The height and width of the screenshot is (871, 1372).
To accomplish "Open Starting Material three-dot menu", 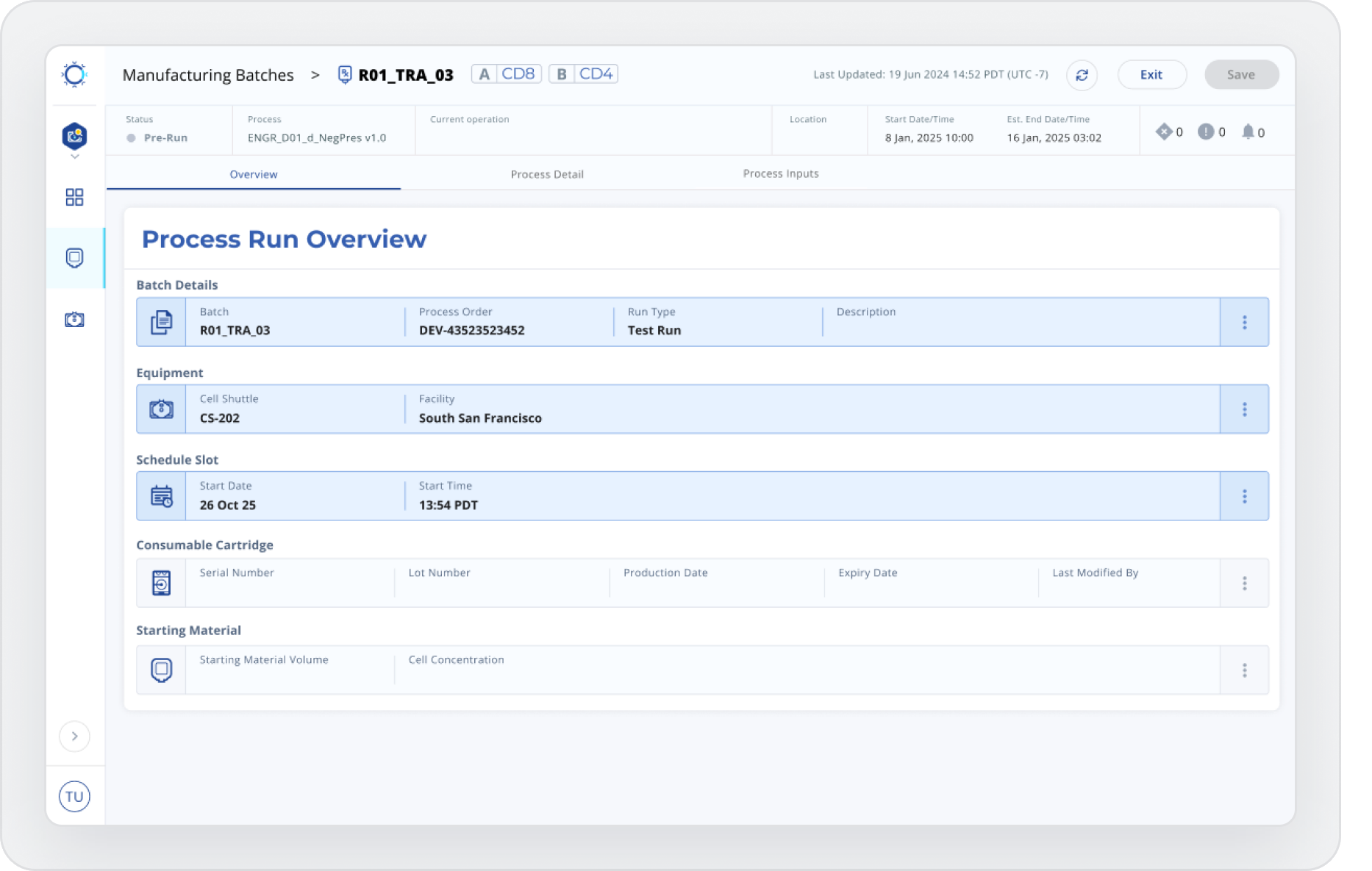I will pos(1245,670).
